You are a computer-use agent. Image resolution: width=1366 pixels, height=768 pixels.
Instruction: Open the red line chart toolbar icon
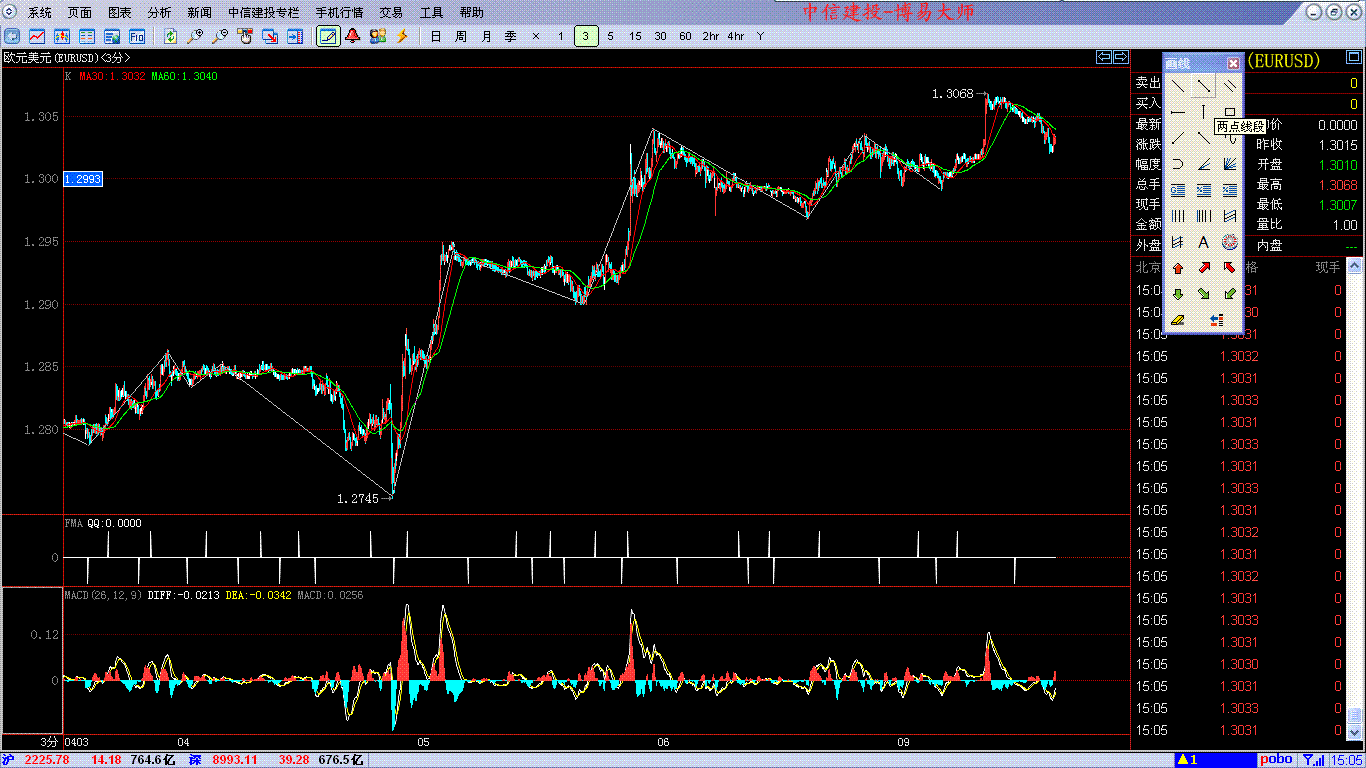coord(37,36)
